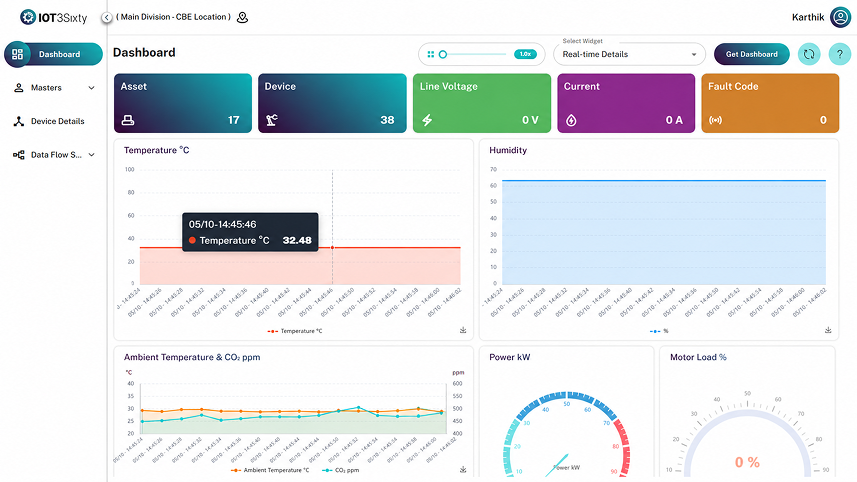
Task: Click the Dashboard grid icon in sidebar
Action: tap(17, 54)
